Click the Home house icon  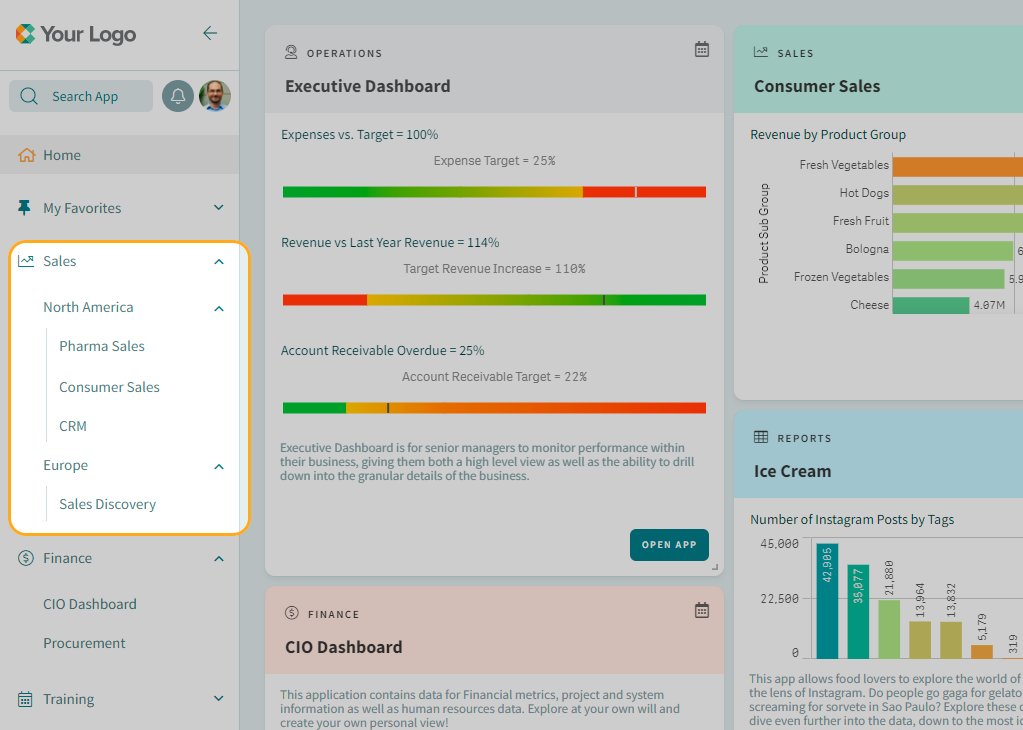(x=27, y=155)
